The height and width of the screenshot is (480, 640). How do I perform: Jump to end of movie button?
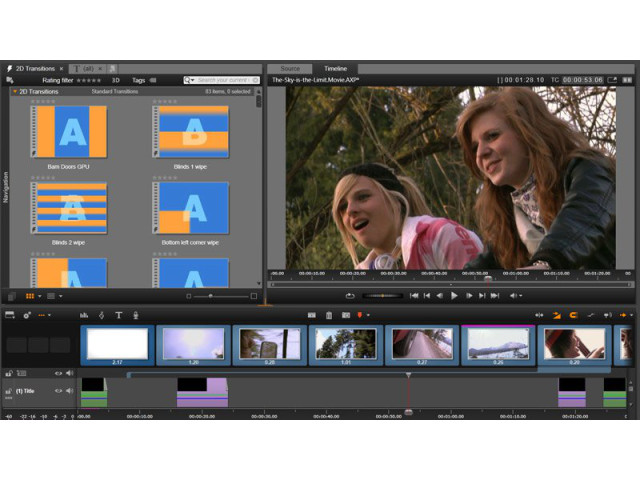tap(495, 296)
